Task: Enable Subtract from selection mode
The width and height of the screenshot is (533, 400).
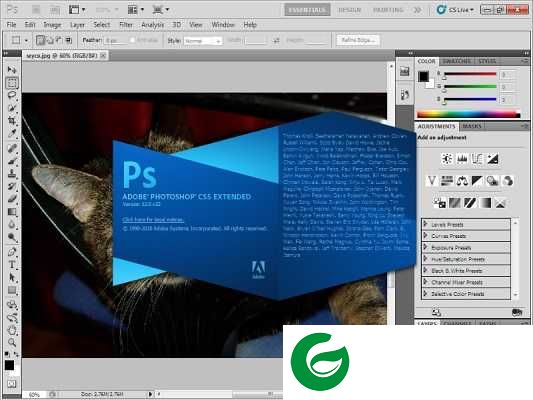Action: pyautogui.click(x=59, y=40)
